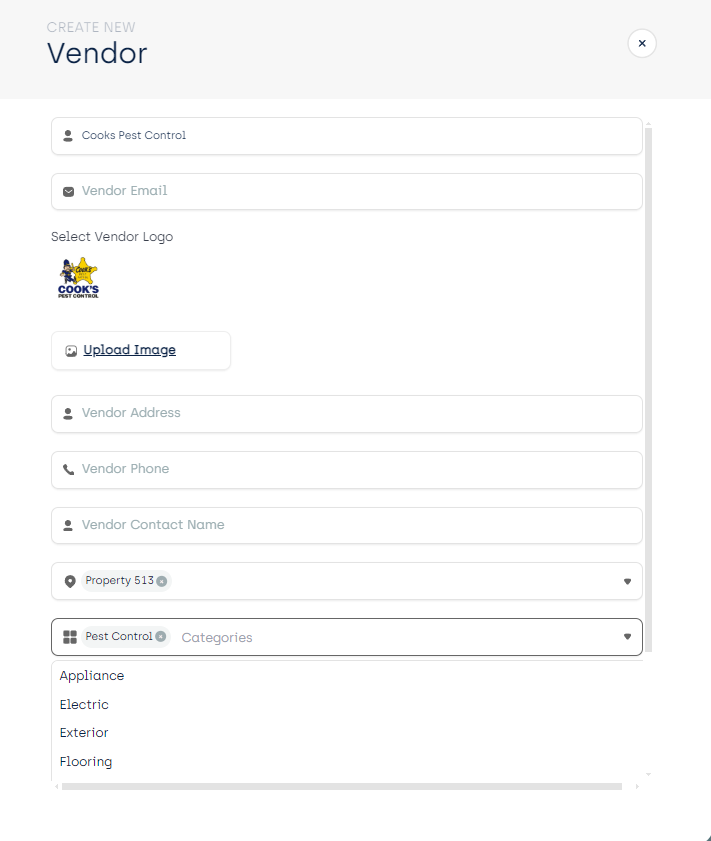
Task: Expand the properties dropdown arrow
Action: tap(627, 581)
